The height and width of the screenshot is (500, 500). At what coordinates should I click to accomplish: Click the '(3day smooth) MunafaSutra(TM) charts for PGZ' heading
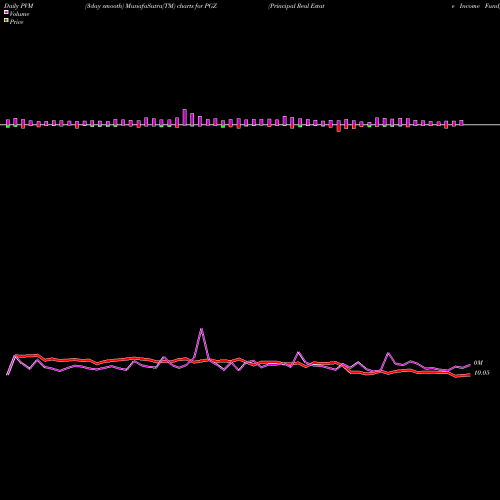click(x=151, y=6)
